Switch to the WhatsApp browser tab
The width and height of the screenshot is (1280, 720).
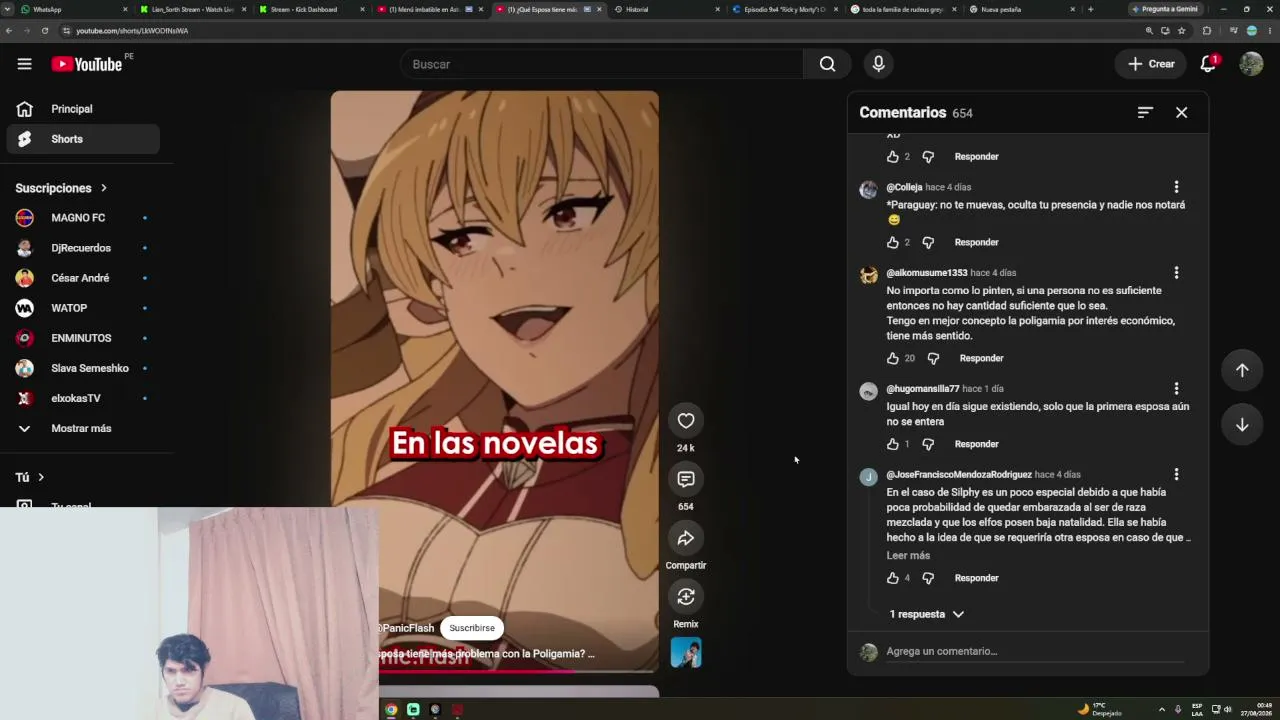click(x=73, y=9)
